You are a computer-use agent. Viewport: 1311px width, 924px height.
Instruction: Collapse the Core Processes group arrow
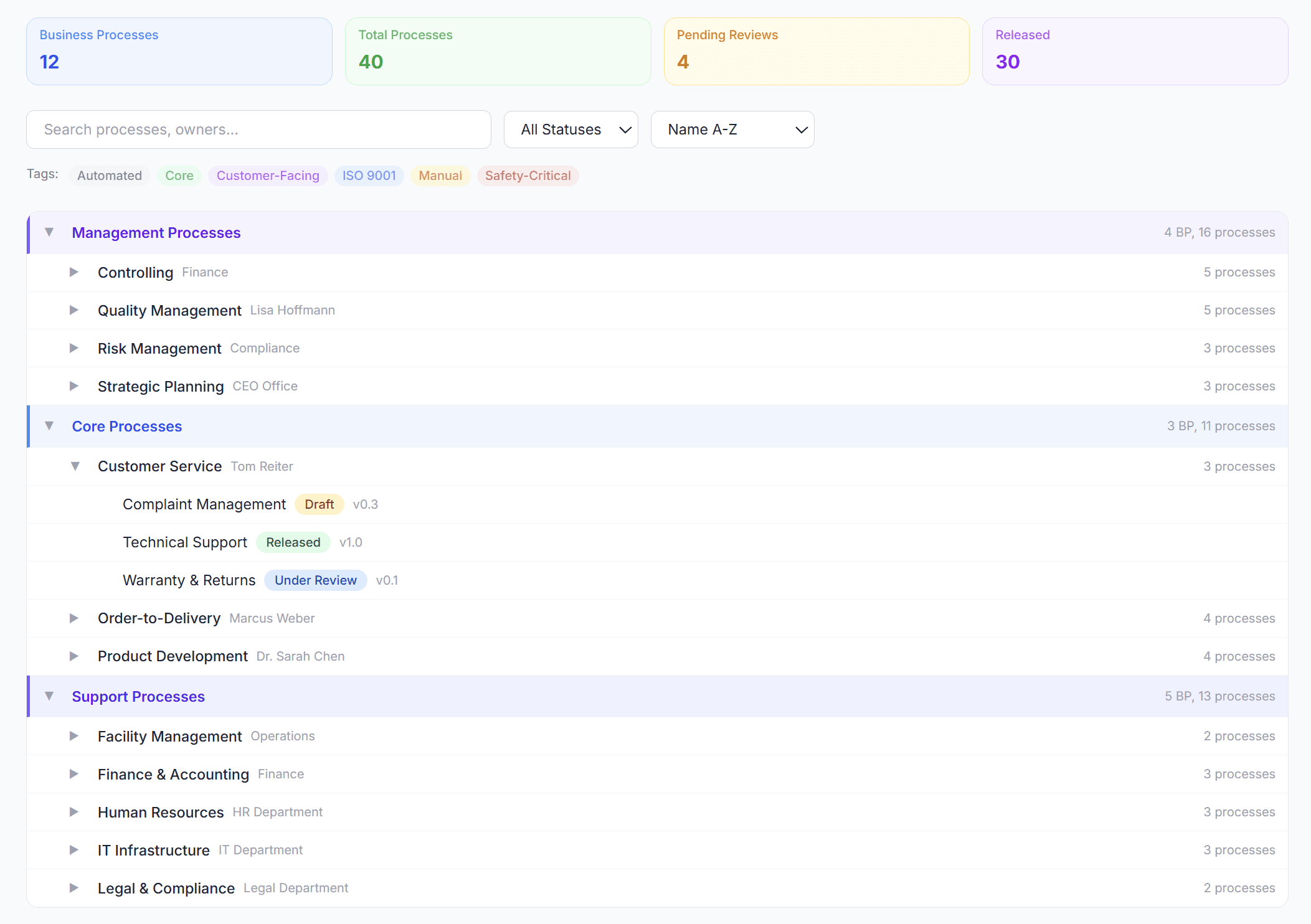coord(49,426)
